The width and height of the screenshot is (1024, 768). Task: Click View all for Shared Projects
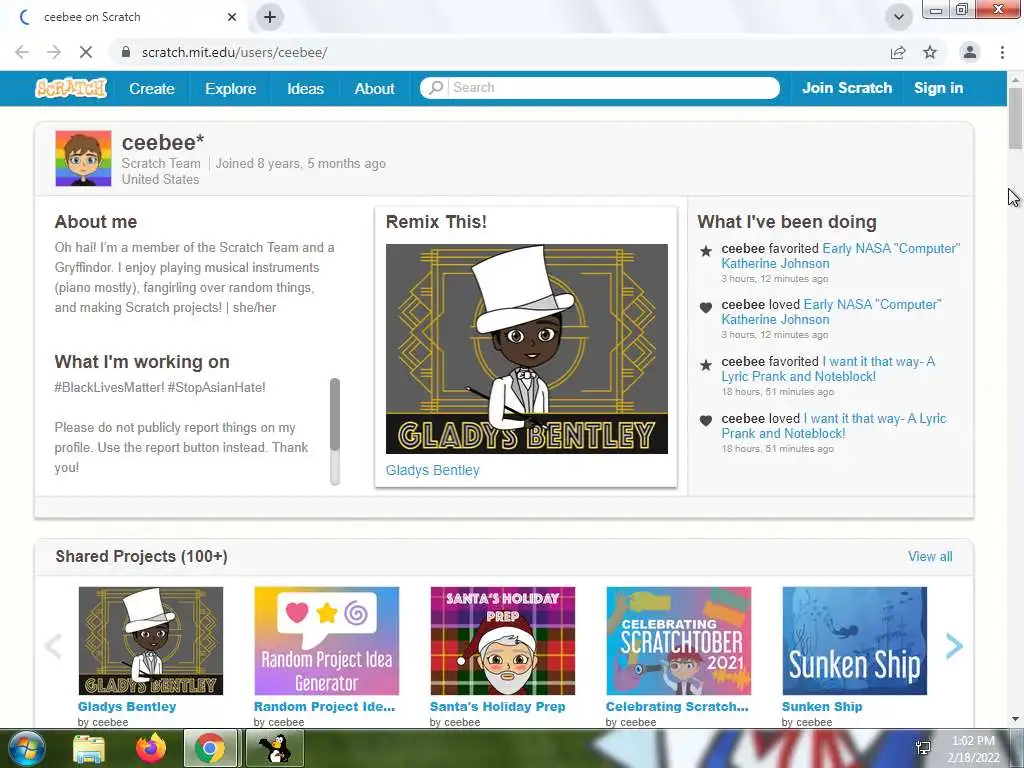pyautogui.click(x=930, y=556)
